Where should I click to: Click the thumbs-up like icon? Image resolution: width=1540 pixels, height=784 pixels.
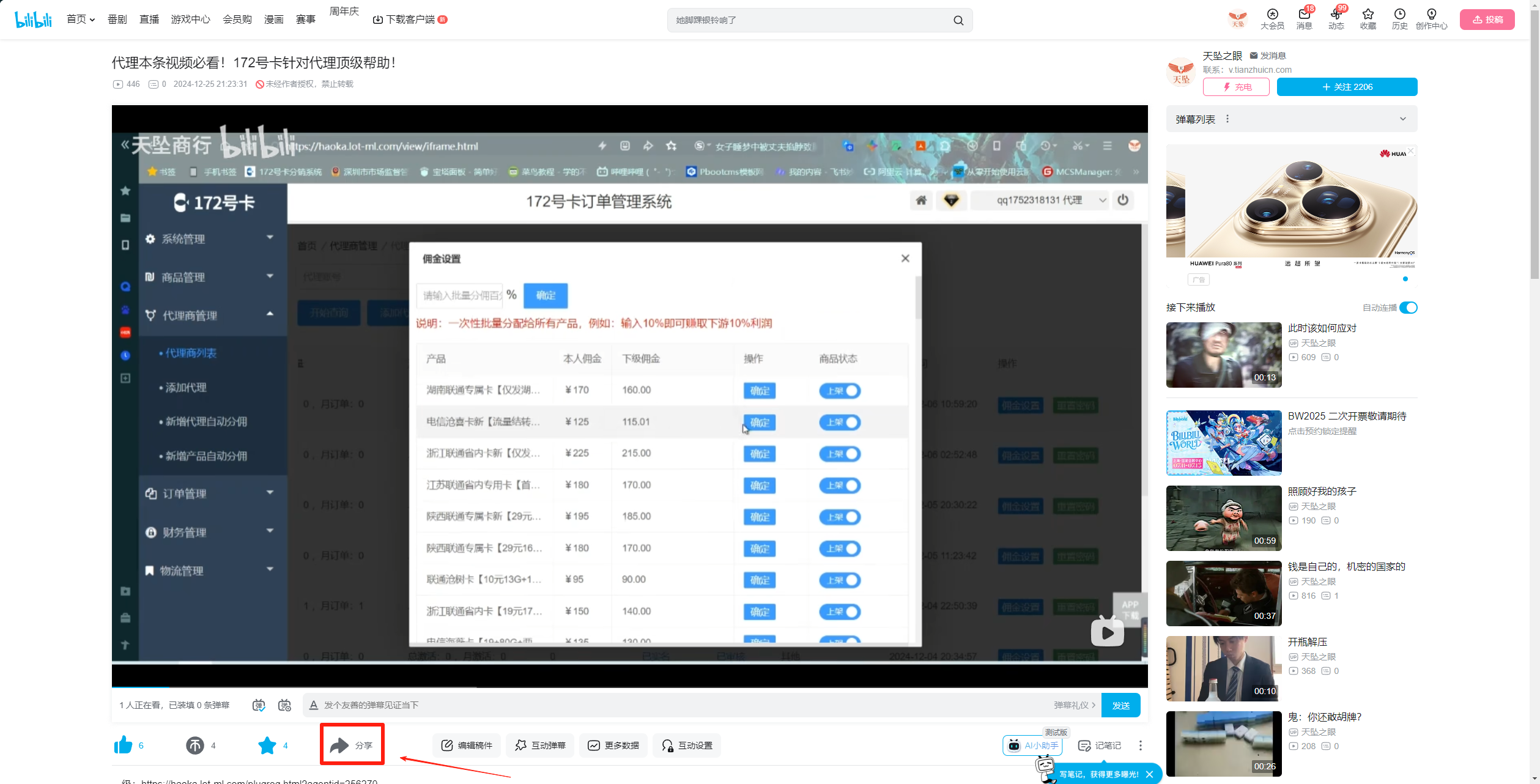click(x=123, y=745)
